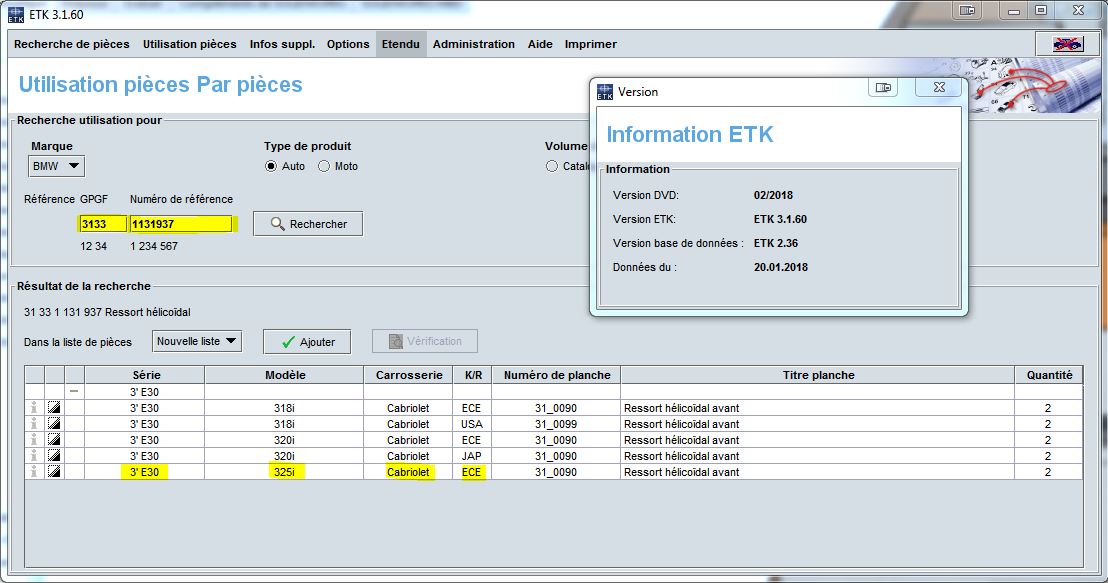Open the Marque dropdown showing BMW
Image resolution: width=1108 pixels, height=583 pixels.
tap(57, 166)
